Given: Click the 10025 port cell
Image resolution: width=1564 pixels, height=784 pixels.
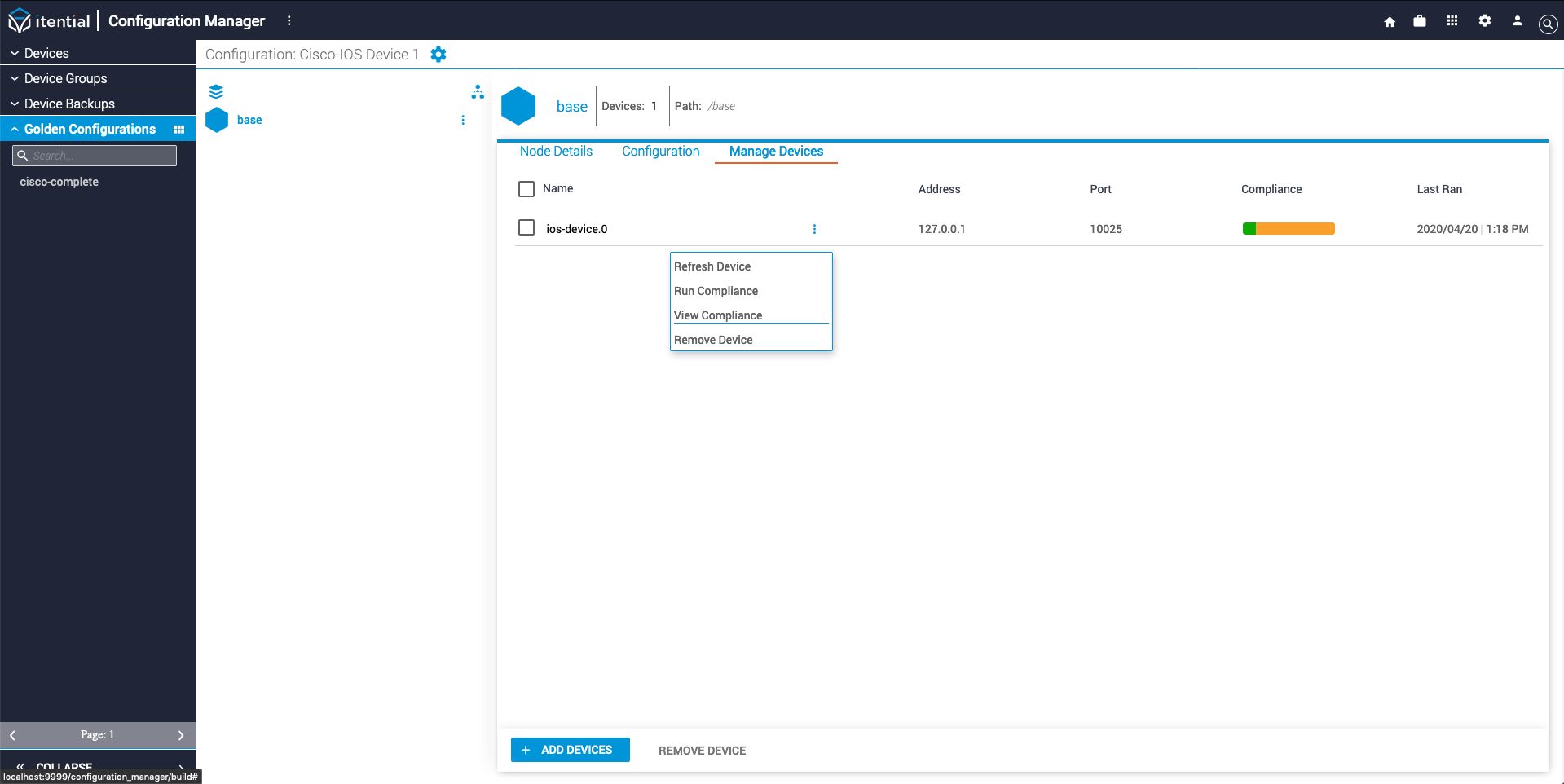Looking at the screenshot, I should click(1106, 229).
